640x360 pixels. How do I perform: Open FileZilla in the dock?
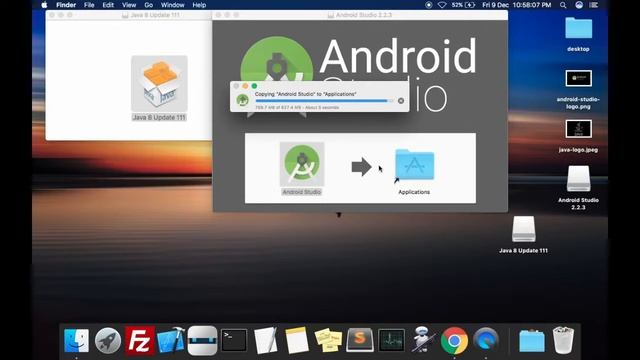pos(139,340)
